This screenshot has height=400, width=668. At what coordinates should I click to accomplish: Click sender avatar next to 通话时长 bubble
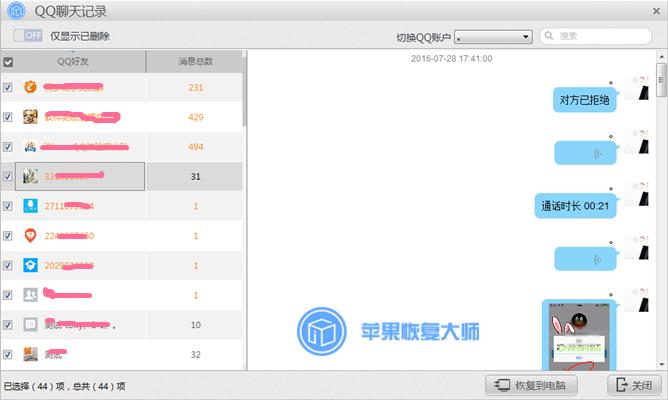click(638, 194)
